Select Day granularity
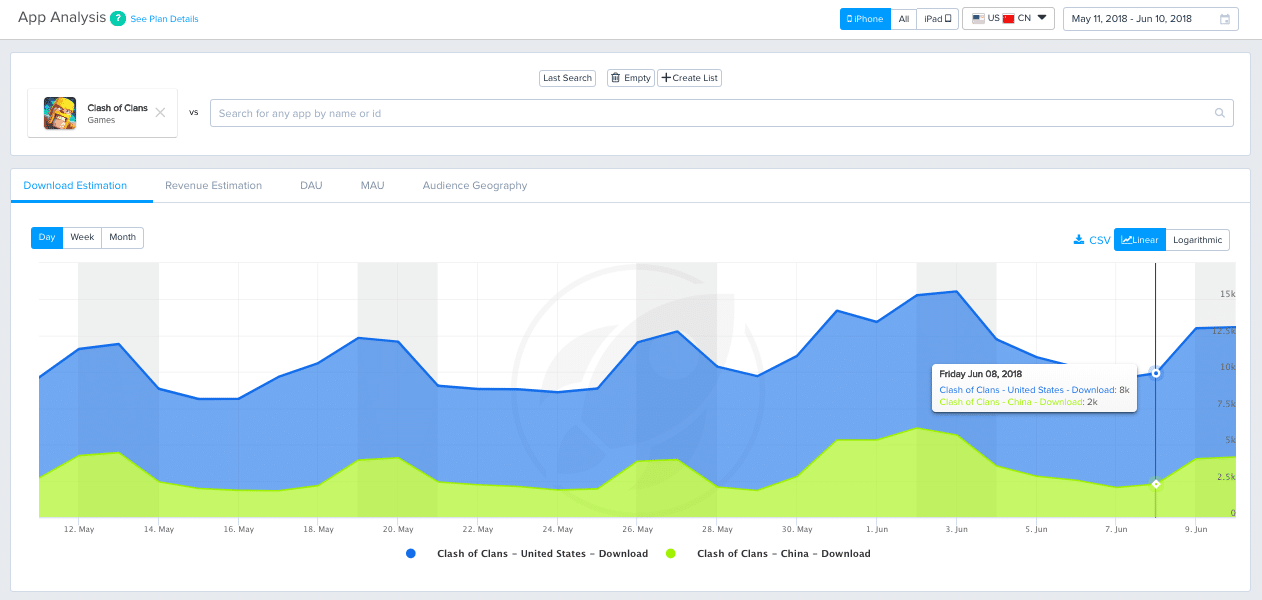The height and width of the screenshot is (600, 1262). [47, 238]
